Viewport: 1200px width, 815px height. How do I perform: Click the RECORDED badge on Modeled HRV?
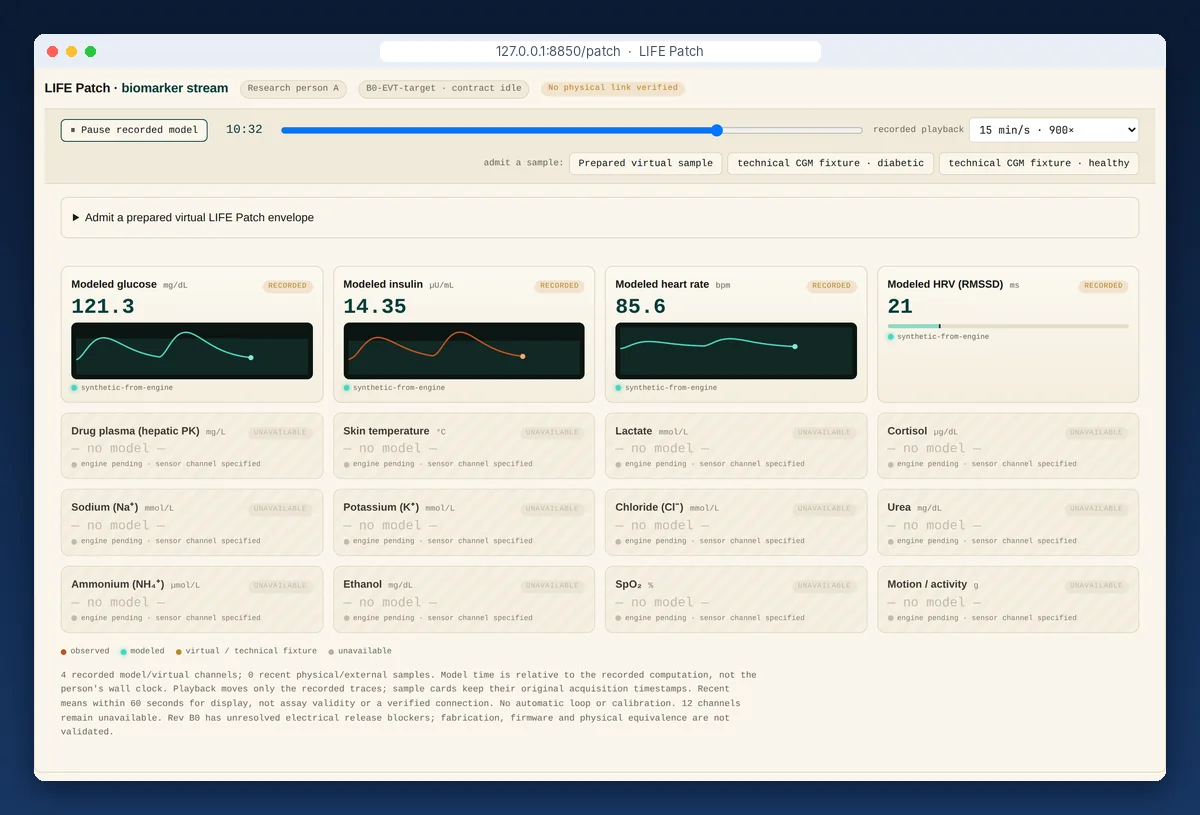(1104, 286)
